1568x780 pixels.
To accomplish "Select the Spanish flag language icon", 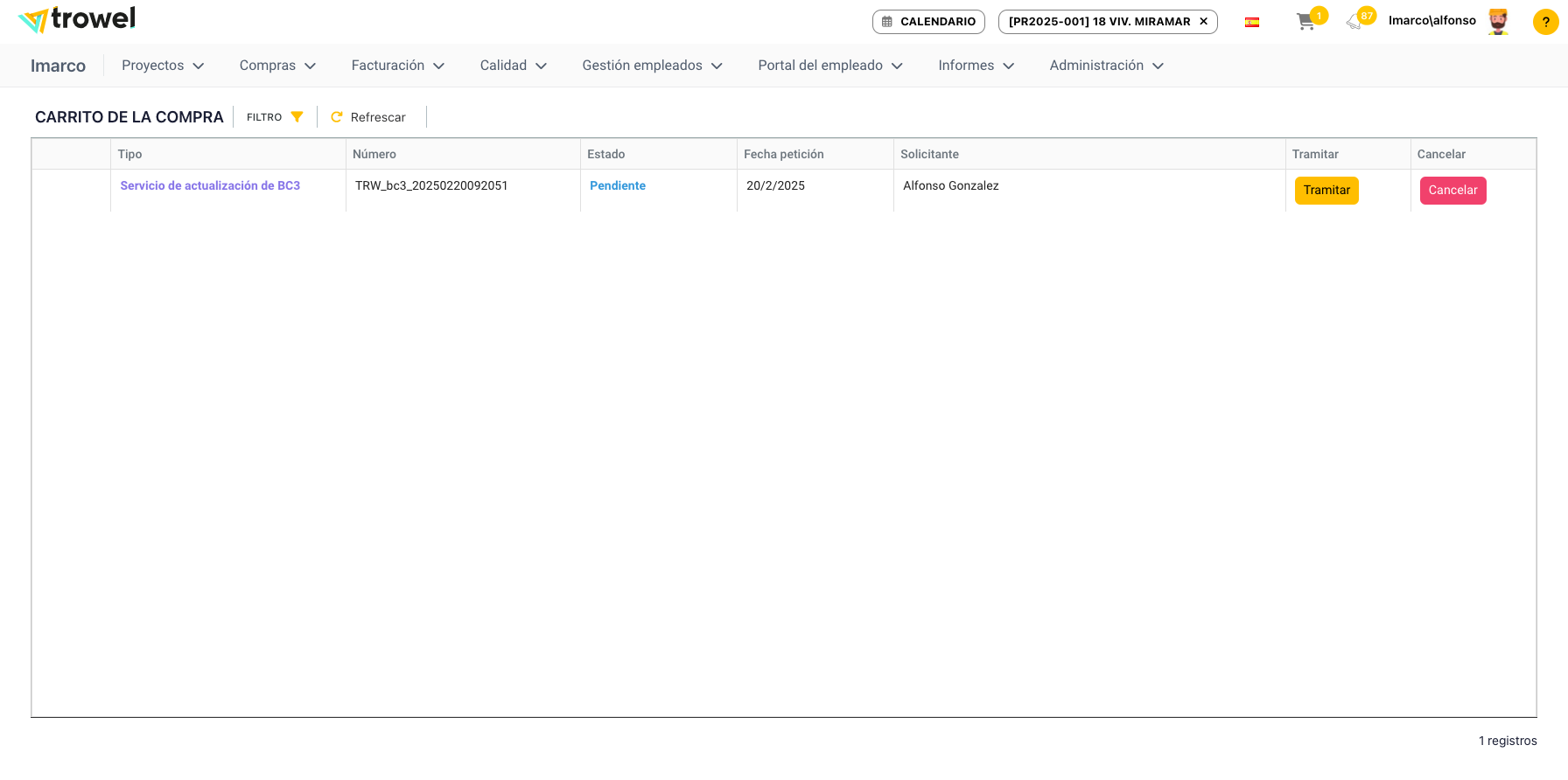I will (1252, 22).
